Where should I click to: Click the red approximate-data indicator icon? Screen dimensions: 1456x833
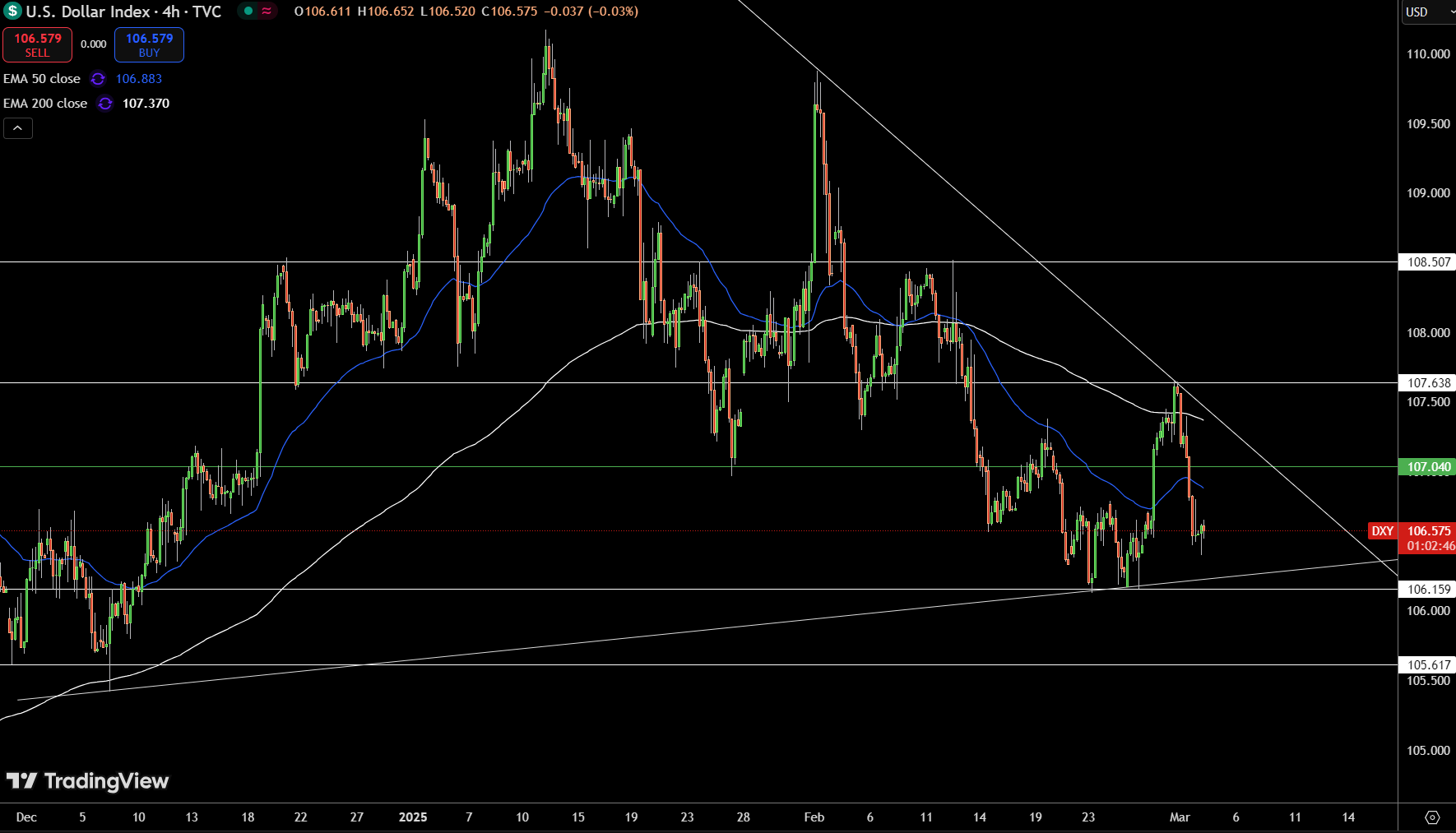[x=267, y=12]
